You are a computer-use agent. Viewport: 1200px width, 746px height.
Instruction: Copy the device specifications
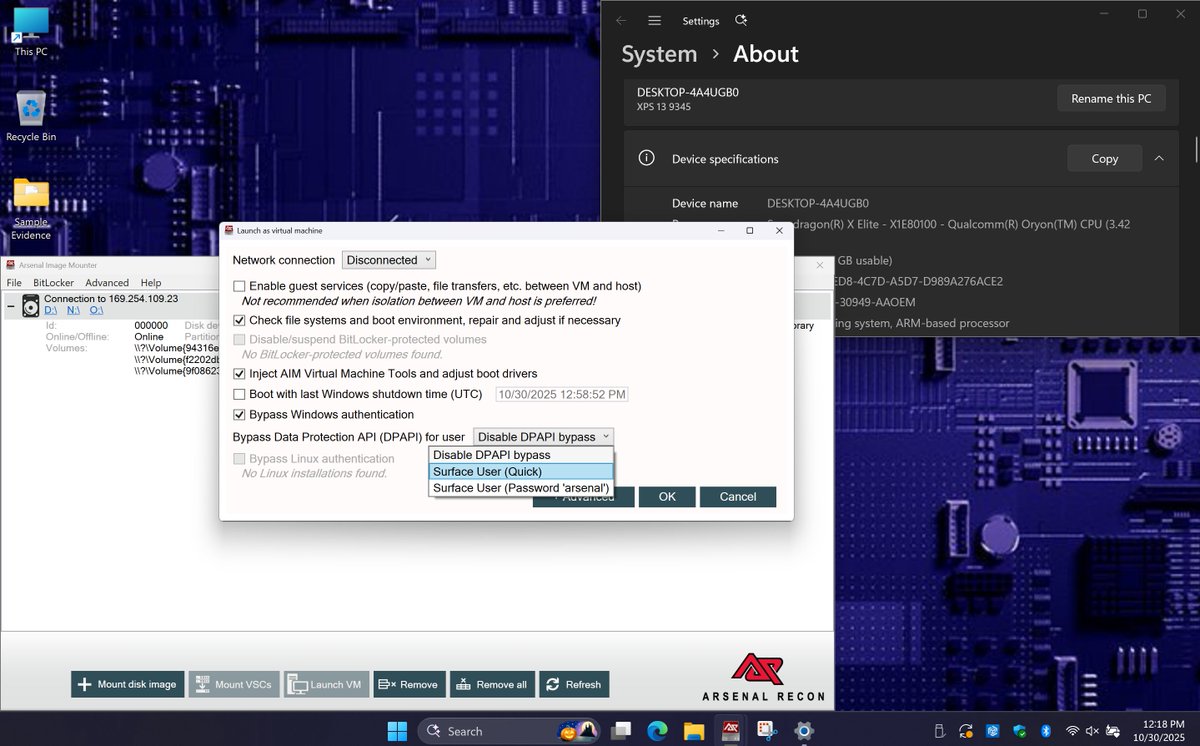click(x=1105, y=158)
